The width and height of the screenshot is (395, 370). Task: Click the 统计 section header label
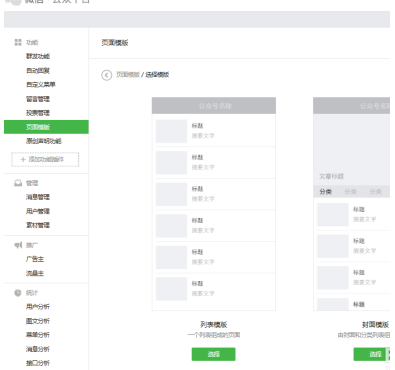[x=32, y=293]
